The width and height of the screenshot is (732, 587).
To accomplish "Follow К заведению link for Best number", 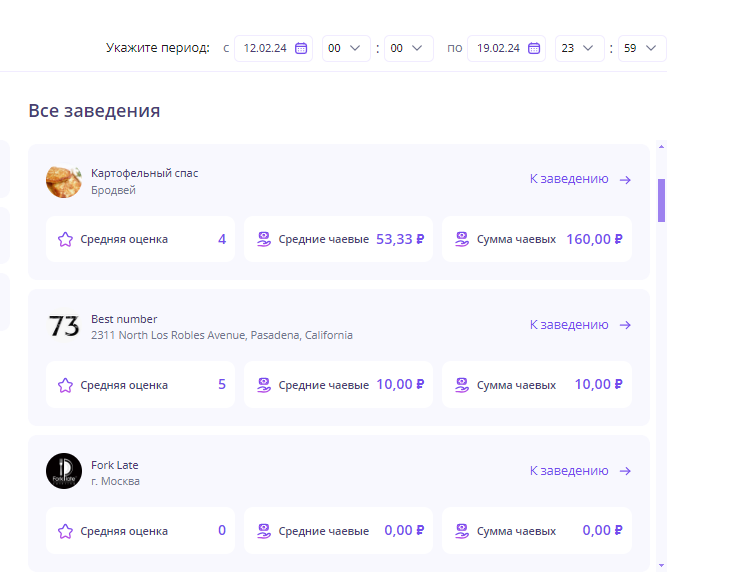I will pos(580,325).
